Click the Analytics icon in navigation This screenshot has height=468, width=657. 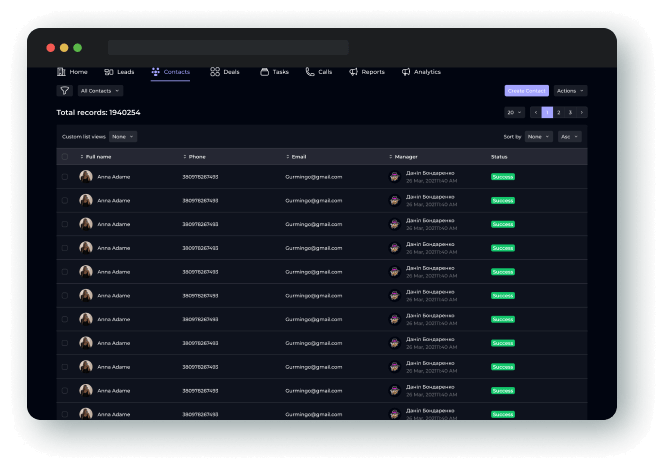pyautogui.click(x=406, y=72)
